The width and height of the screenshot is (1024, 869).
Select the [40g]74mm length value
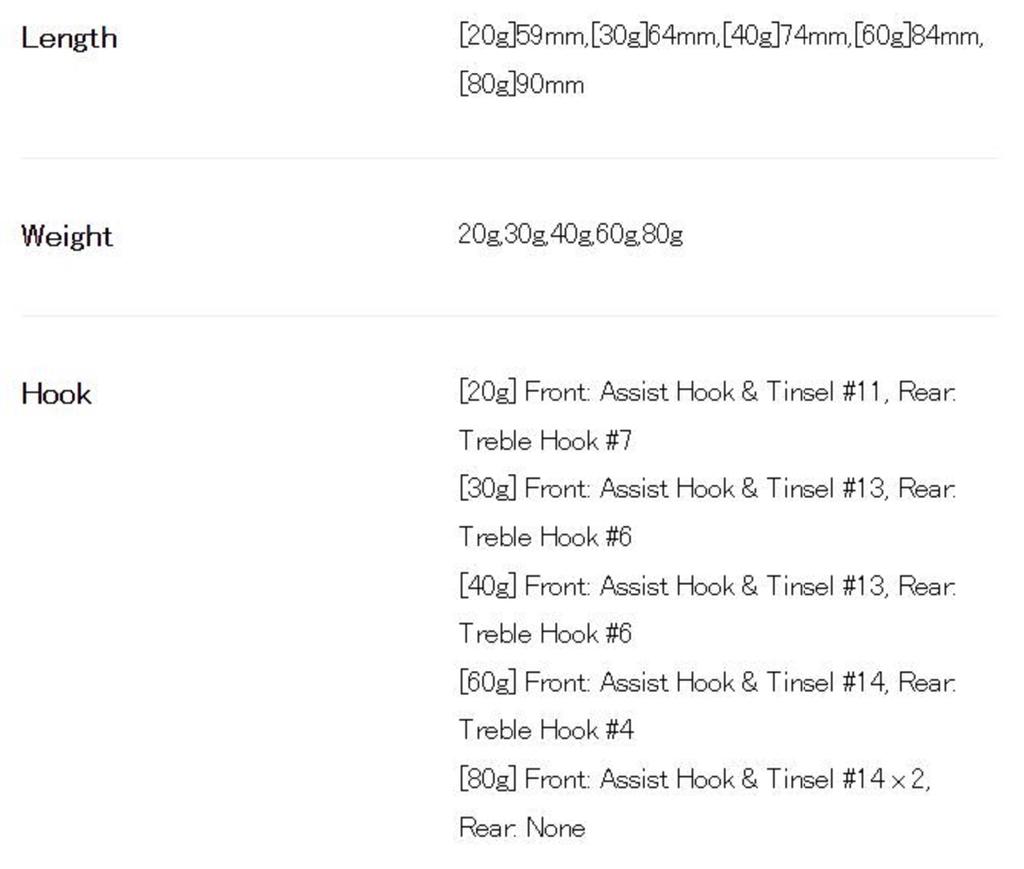(786, 37)
